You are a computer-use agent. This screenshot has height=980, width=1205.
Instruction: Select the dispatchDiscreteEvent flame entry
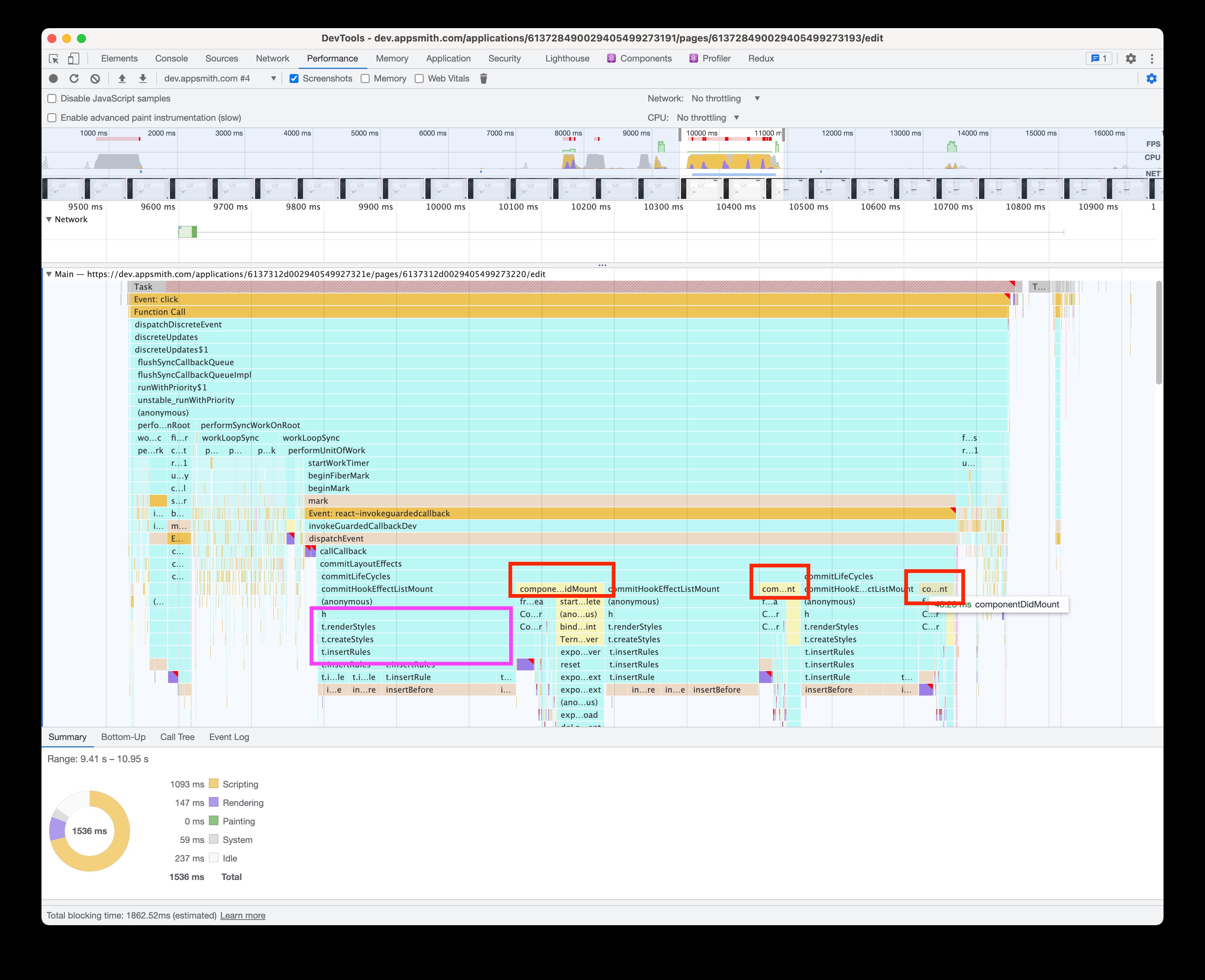(x=570, y=324)
